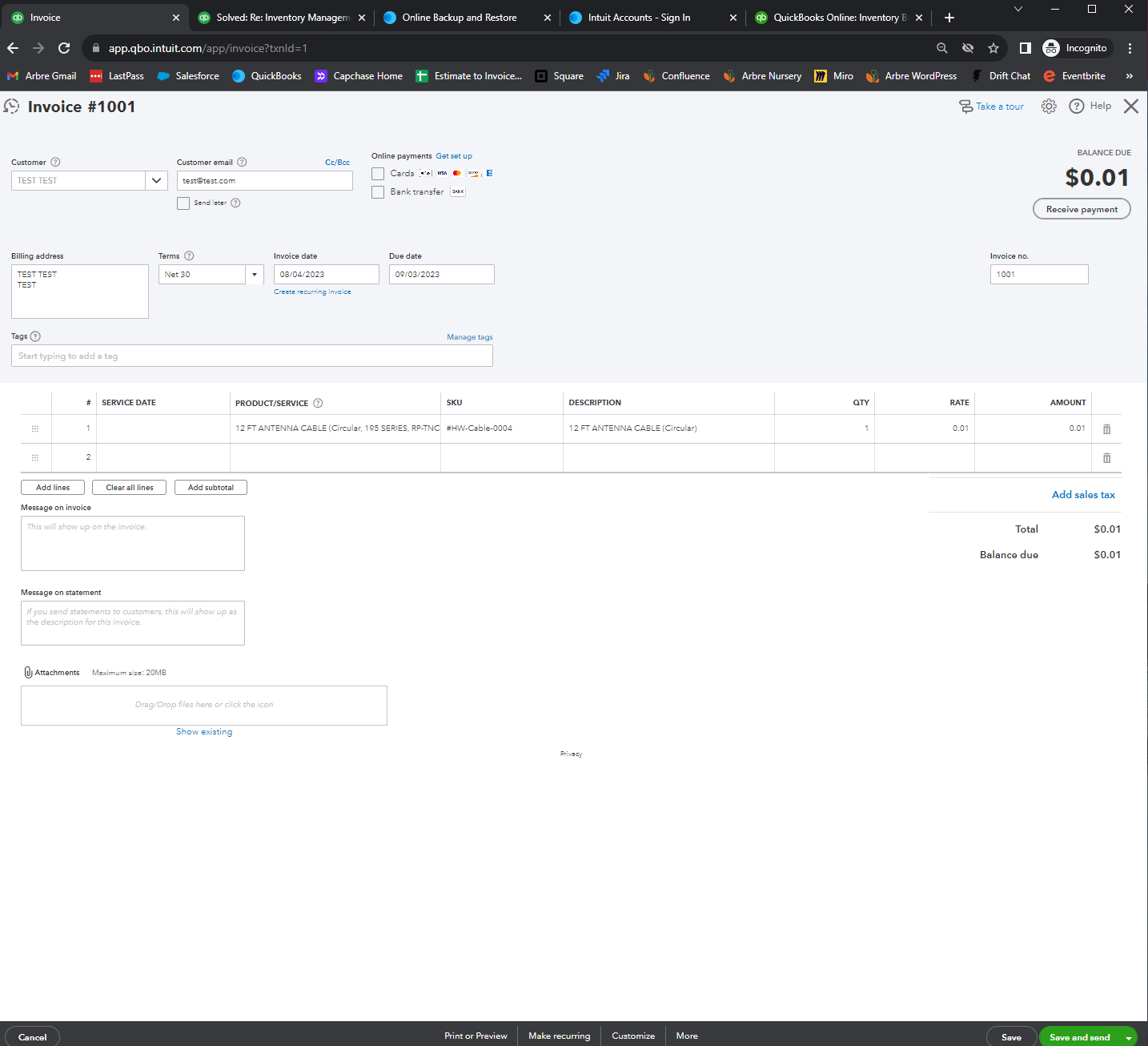Click the Message on invoice text box
The height and width of the screenshot is (1046, 1148).
[x=132, y=543]
